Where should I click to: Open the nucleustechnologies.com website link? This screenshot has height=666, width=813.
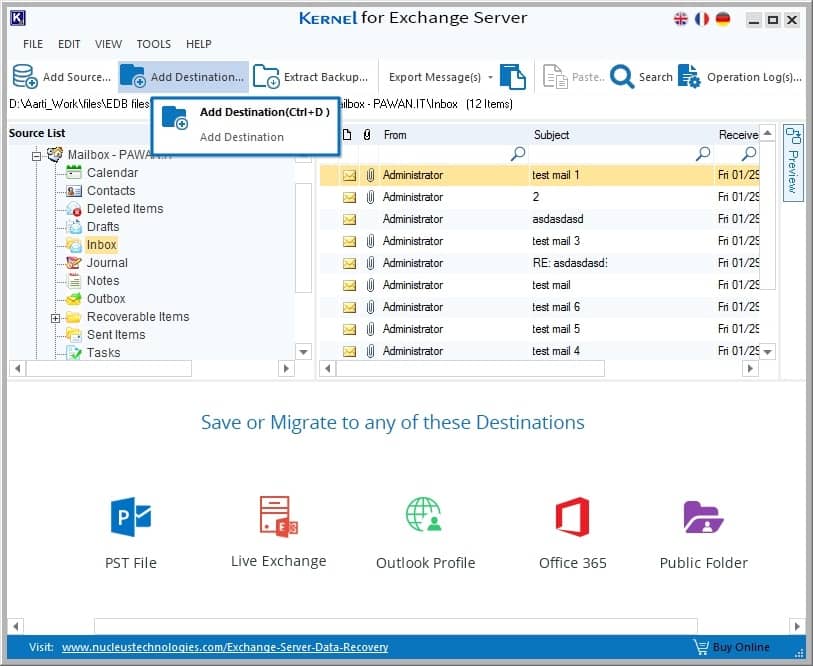coord(225,647)
